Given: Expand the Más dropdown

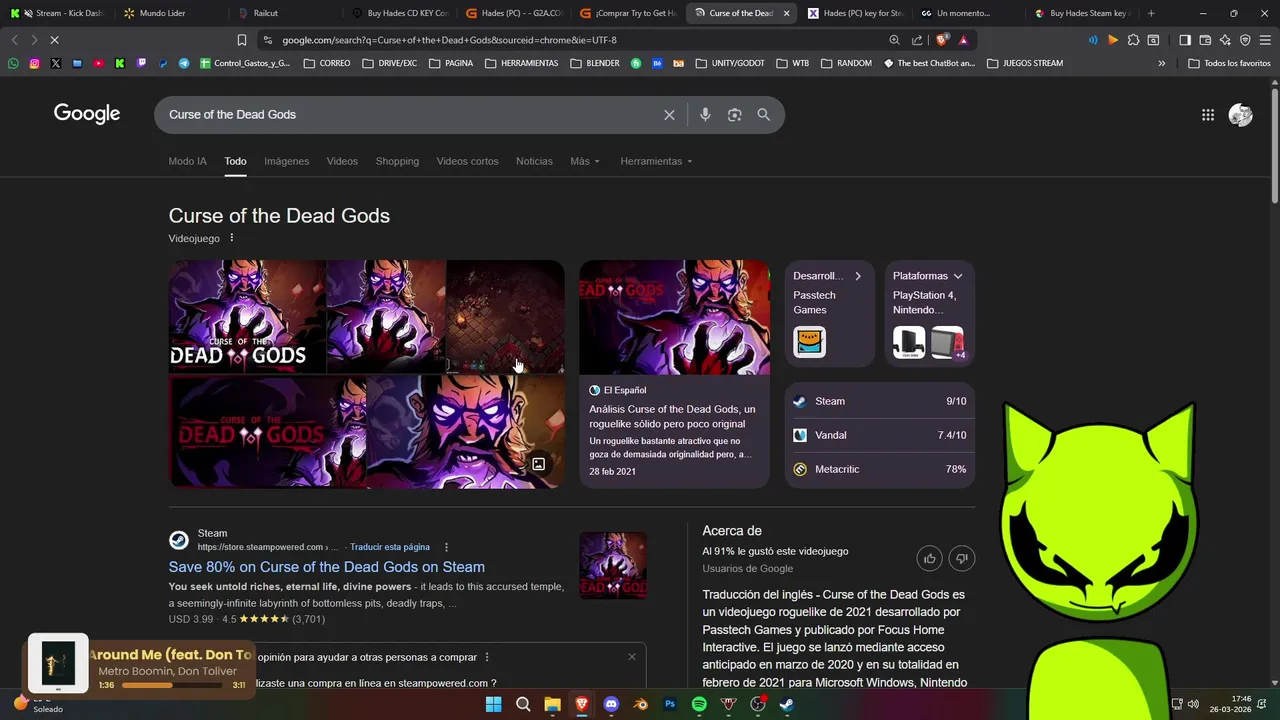Looking at the screenshot, I should [x=585, y=161].
